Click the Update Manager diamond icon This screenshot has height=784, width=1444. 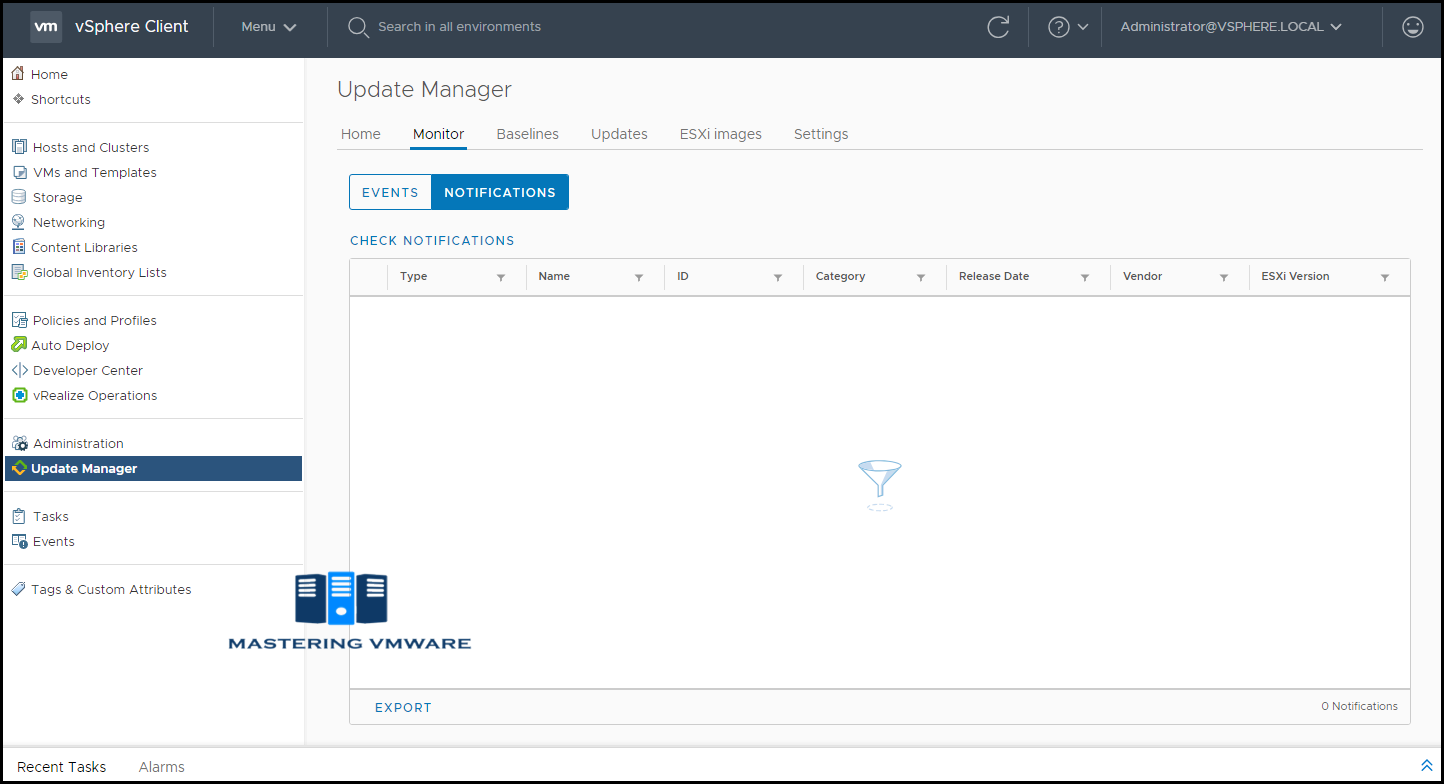coord(19,468)
